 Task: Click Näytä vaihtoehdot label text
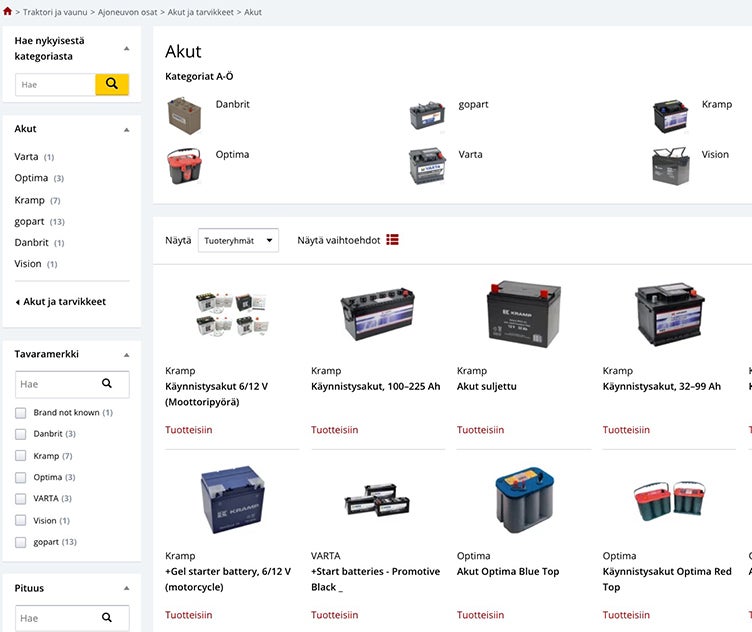(x=339, y=240)
